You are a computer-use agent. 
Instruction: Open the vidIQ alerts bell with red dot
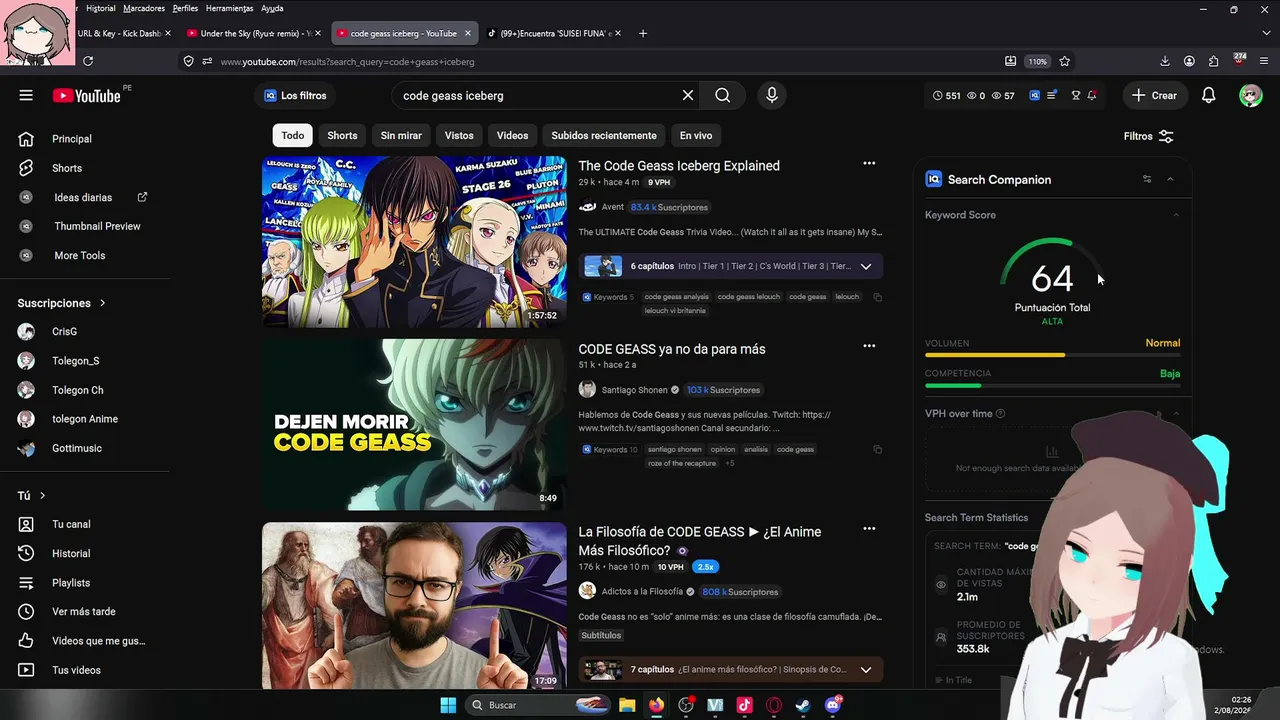[1092, 96]
